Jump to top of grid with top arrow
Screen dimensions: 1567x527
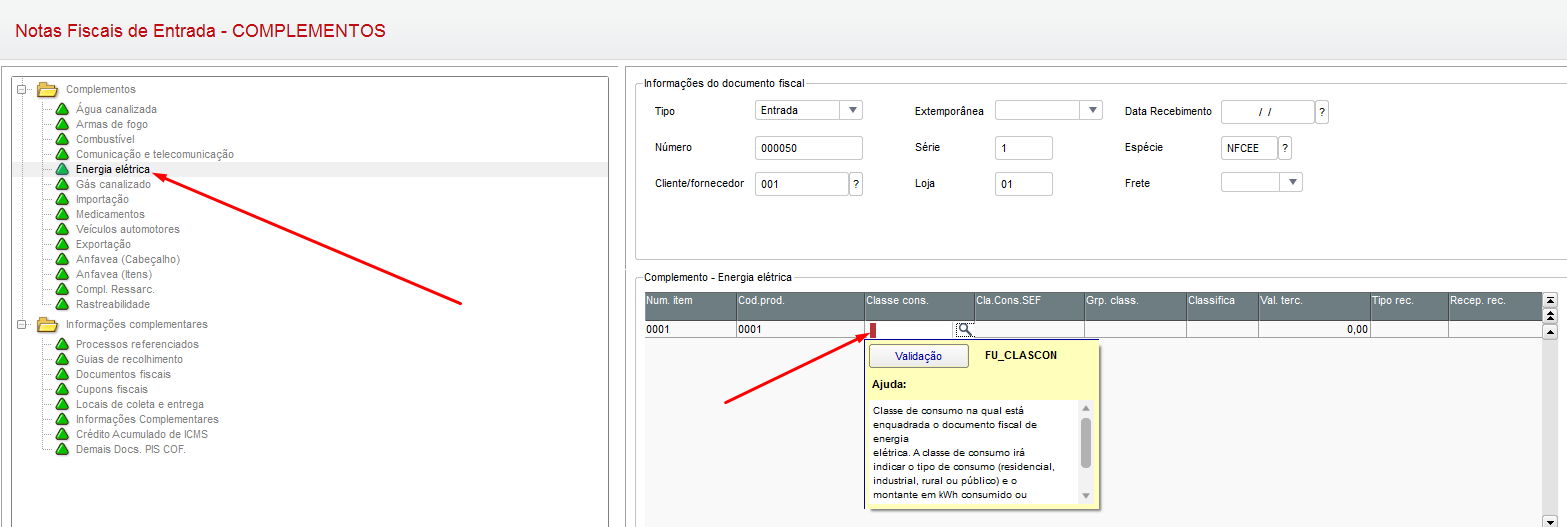coord(1551,300)
